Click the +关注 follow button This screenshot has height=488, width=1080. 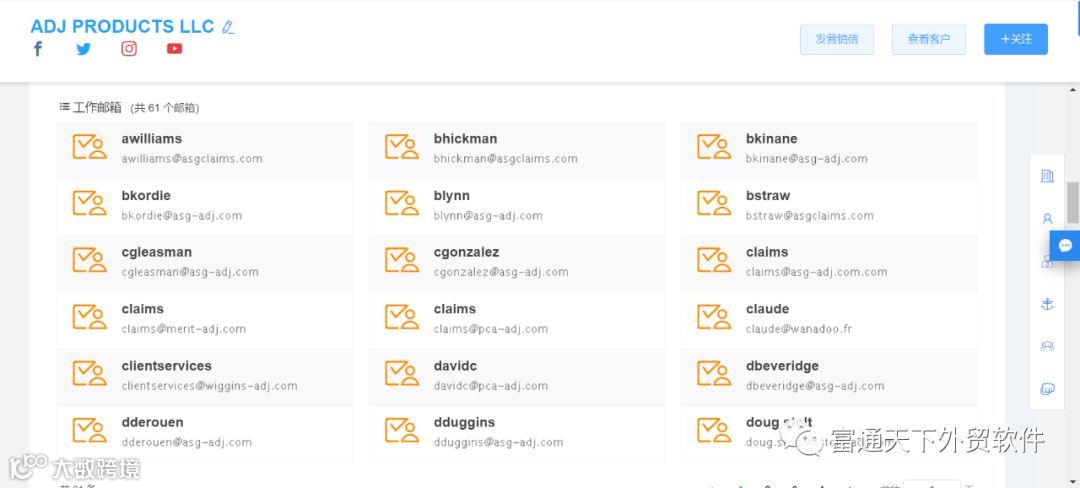point(1016,39)
